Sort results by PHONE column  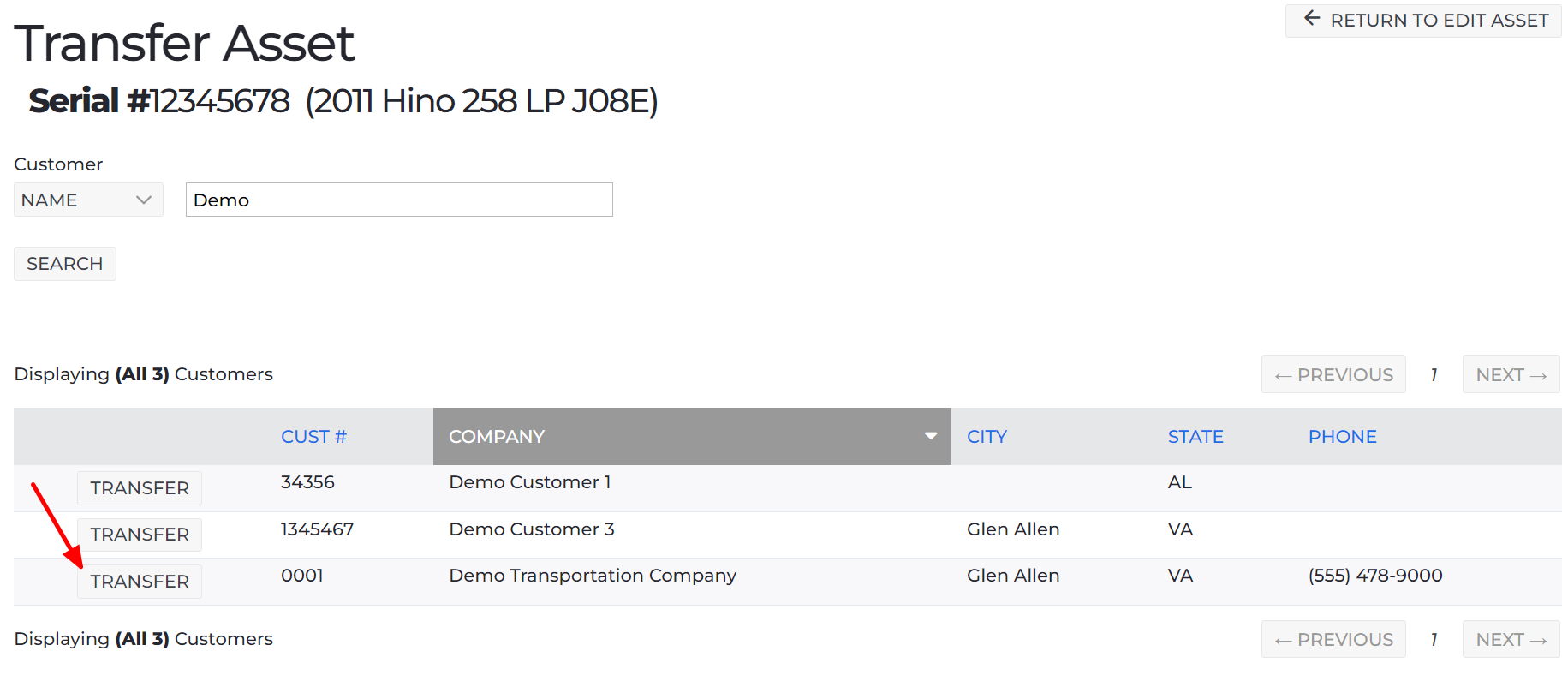tap(1342, 437)
